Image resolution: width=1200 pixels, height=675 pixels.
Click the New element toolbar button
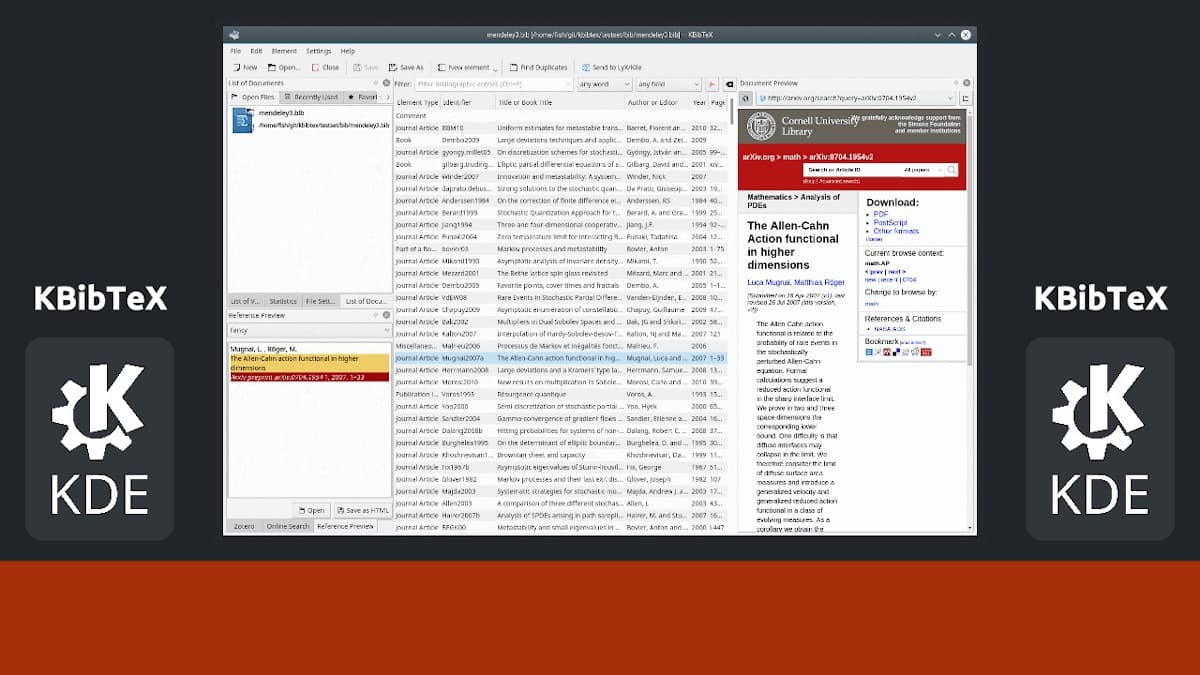(x=465, y=68)
